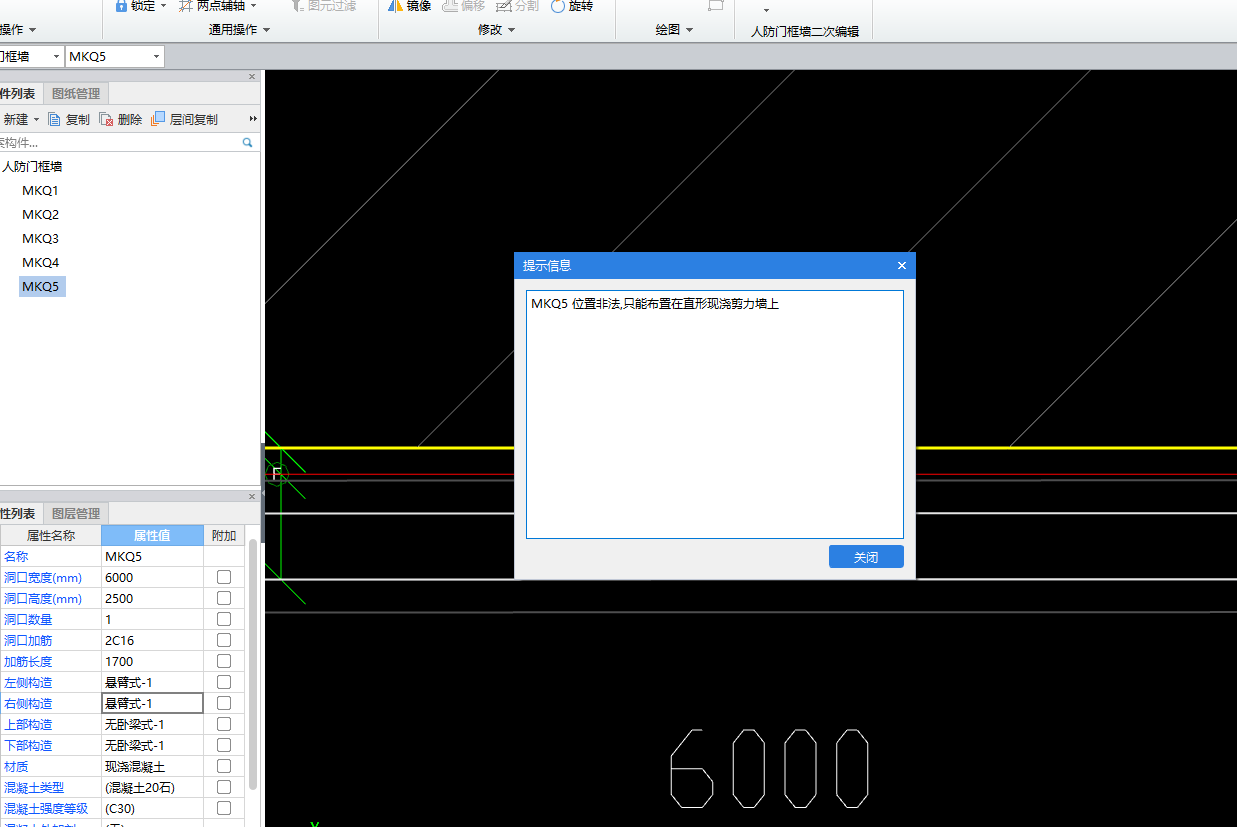Expand the 通用操作 group menu

click(266, 30)
